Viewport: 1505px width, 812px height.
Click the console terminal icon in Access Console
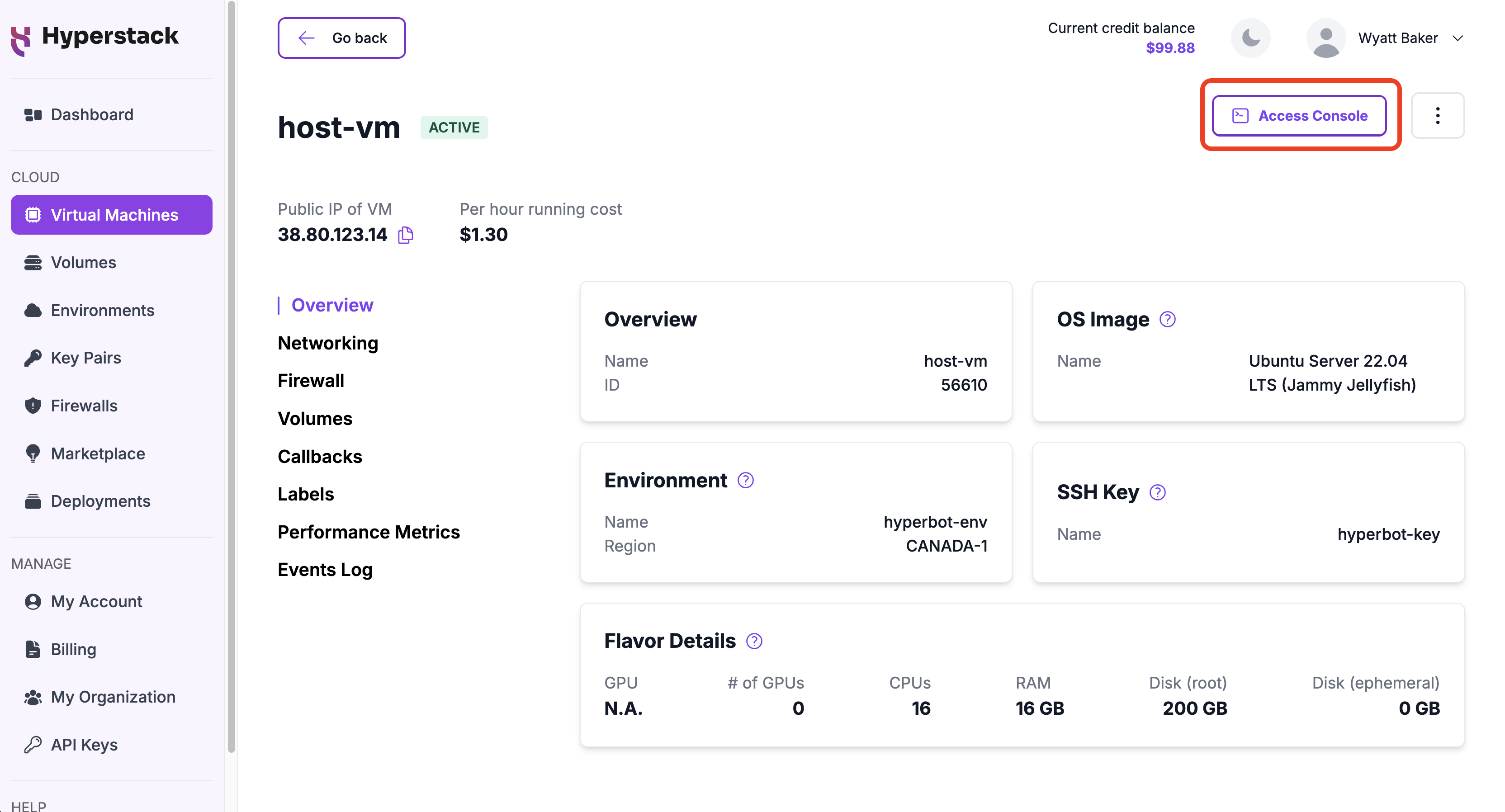[x=1240, y=116]
